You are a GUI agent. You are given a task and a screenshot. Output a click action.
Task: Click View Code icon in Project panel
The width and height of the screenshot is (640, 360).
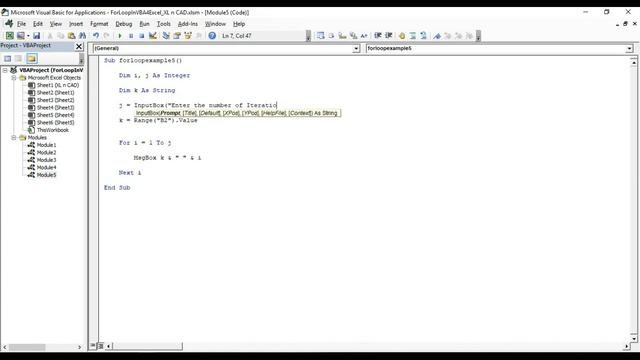tap(7, 59)
